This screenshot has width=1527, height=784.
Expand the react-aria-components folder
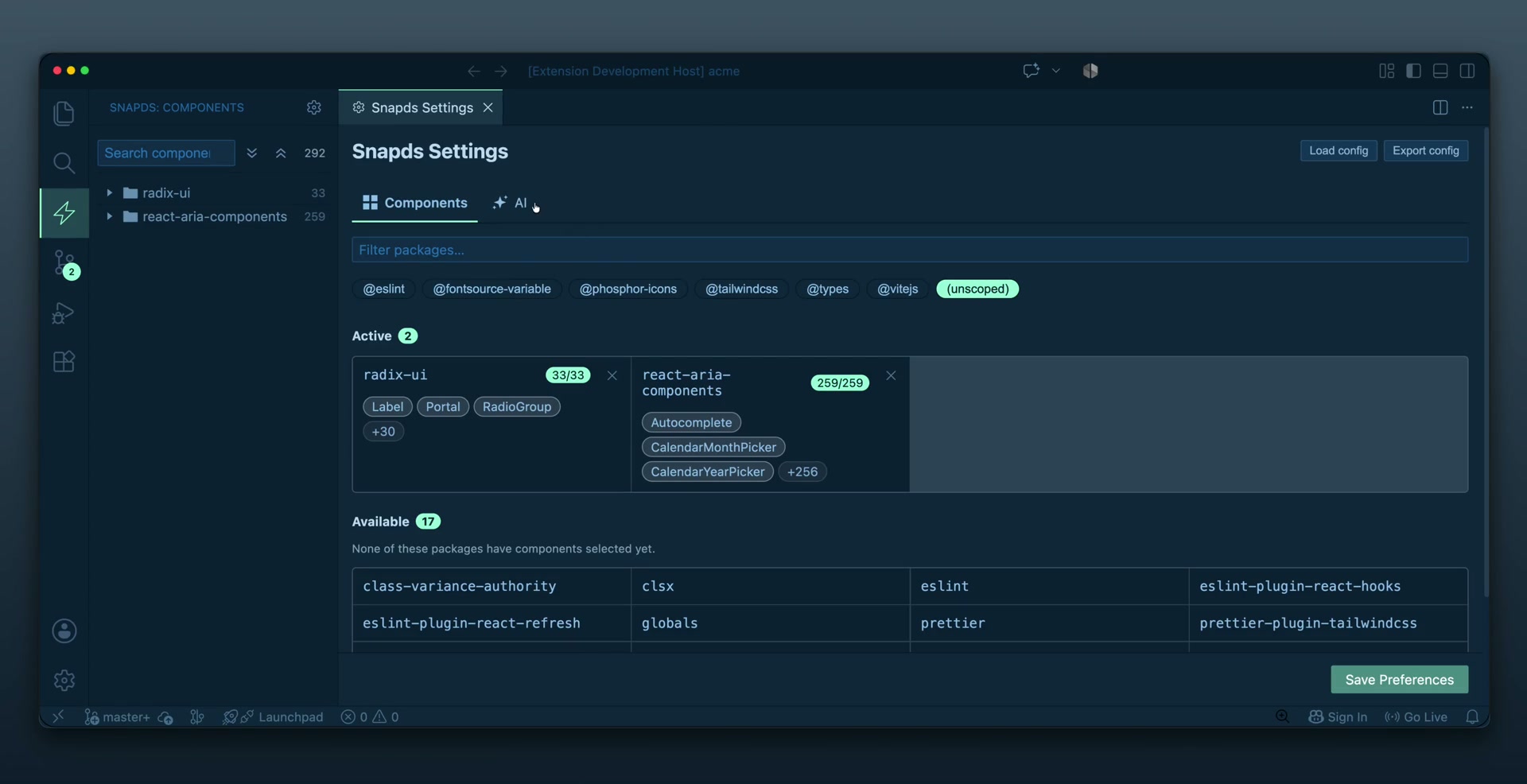coord(109,216)
